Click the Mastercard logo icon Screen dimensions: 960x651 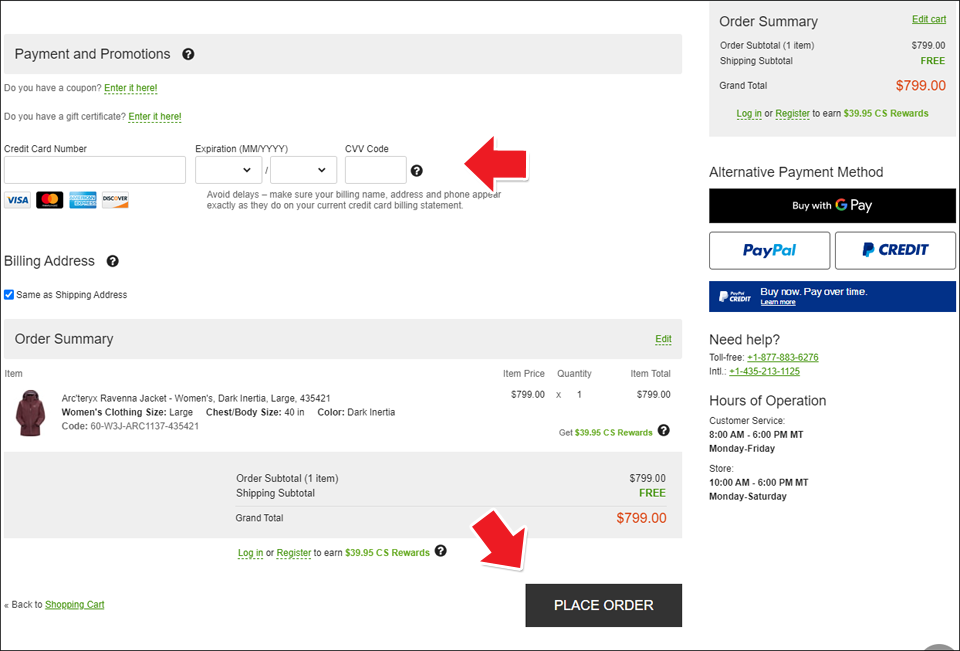click(x=50, y=200)
